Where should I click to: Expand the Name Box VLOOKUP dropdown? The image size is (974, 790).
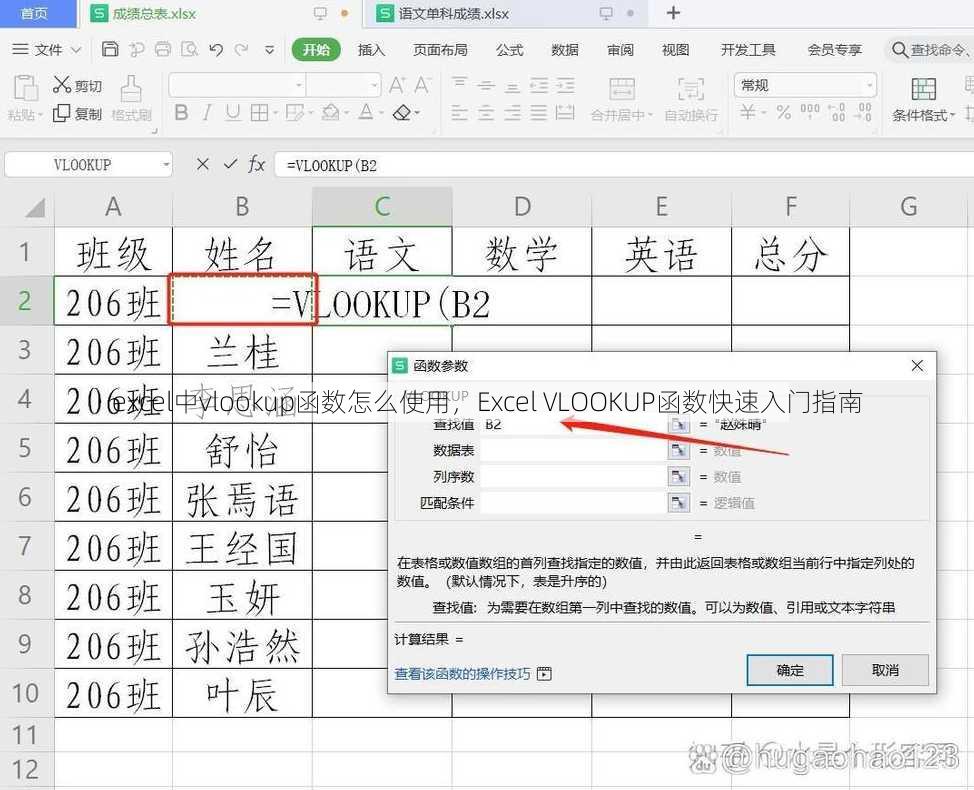[166, 165]
